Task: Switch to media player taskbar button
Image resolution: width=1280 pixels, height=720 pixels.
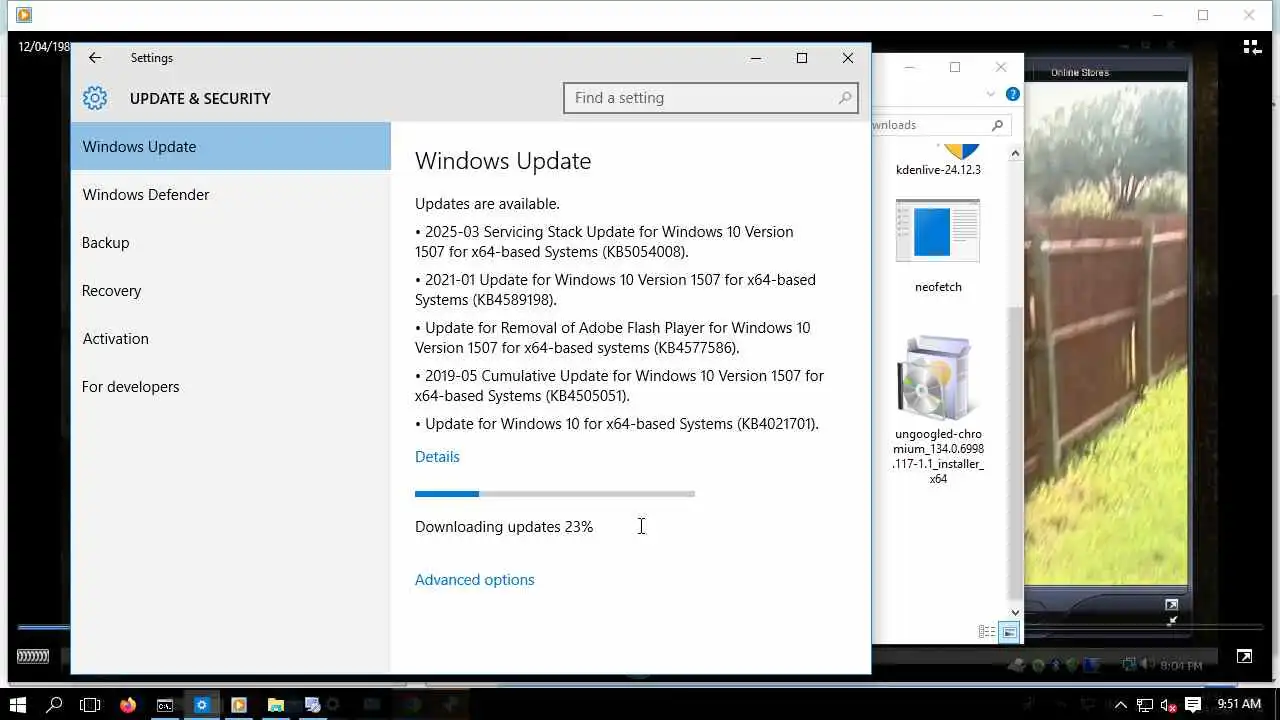Action: [x=238, y=705]
